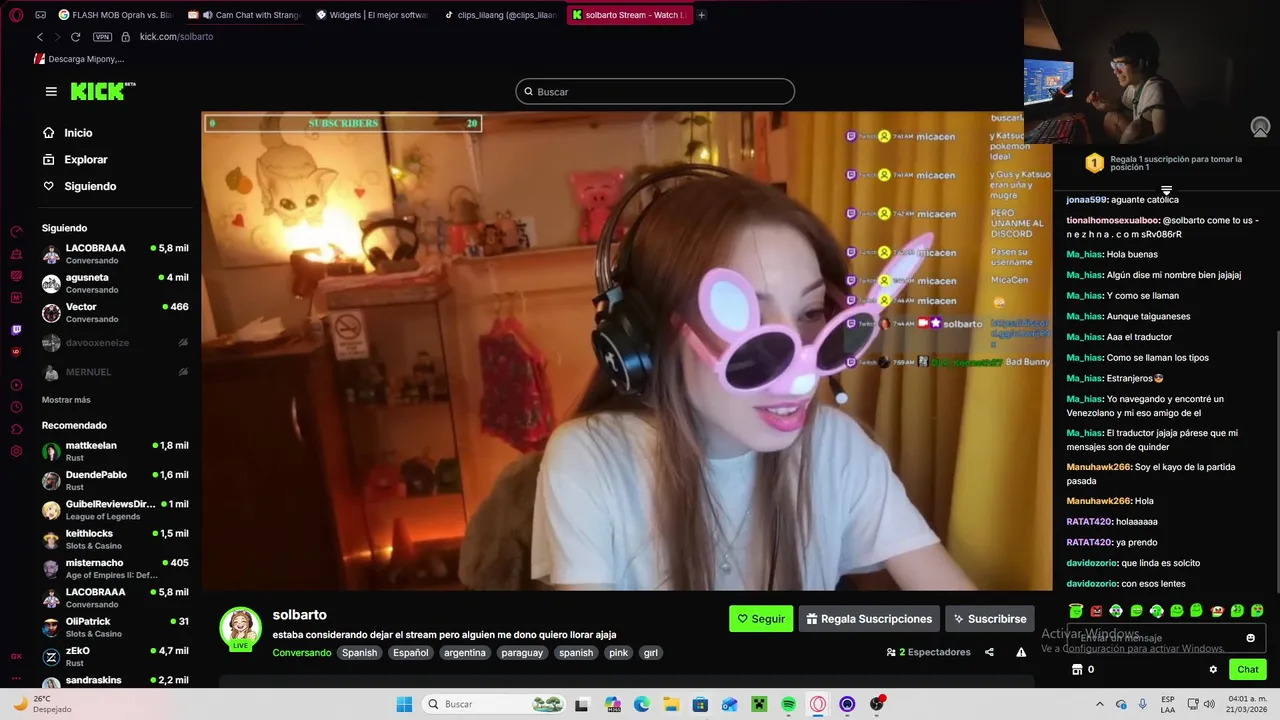
Task: Open agusneta channel in Siguiendo
Action: [x=115, y=283]
